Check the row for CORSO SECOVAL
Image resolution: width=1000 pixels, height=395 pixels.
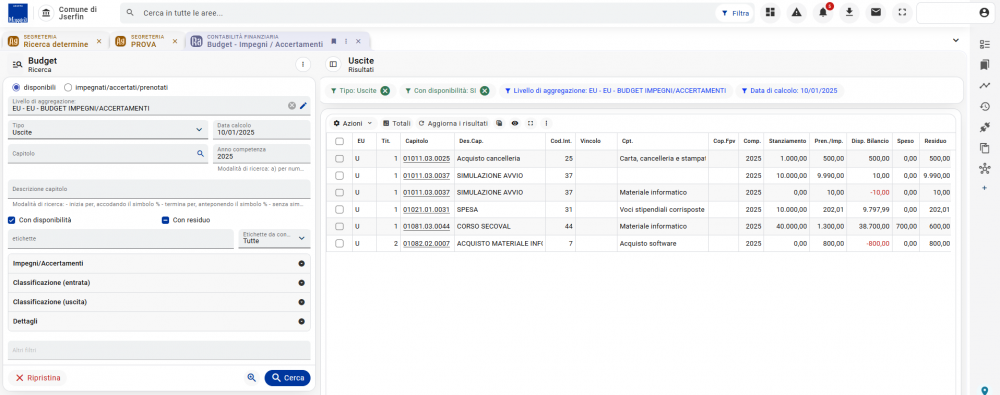tap(339, 227)
